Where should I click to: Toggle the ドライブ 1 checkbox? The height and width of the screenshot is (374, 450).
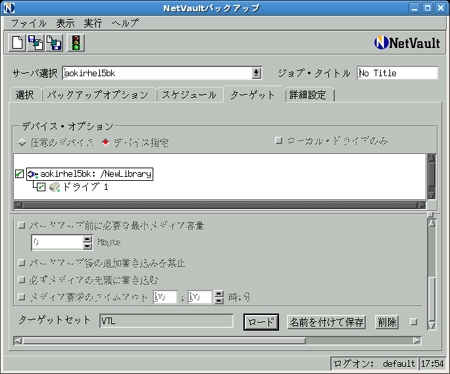[41, 187]
